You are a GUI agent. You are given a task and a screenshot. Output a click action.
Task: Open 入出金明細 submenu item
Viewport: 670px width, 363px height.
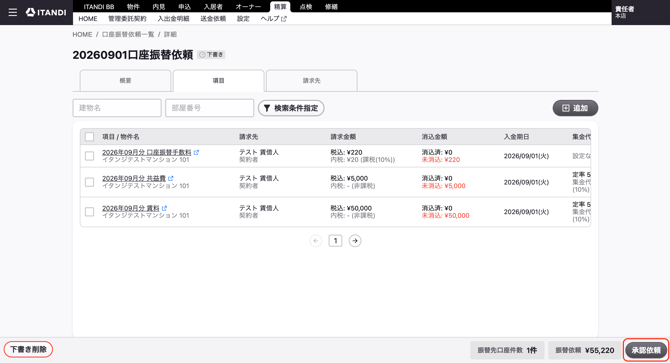(173, 19)
